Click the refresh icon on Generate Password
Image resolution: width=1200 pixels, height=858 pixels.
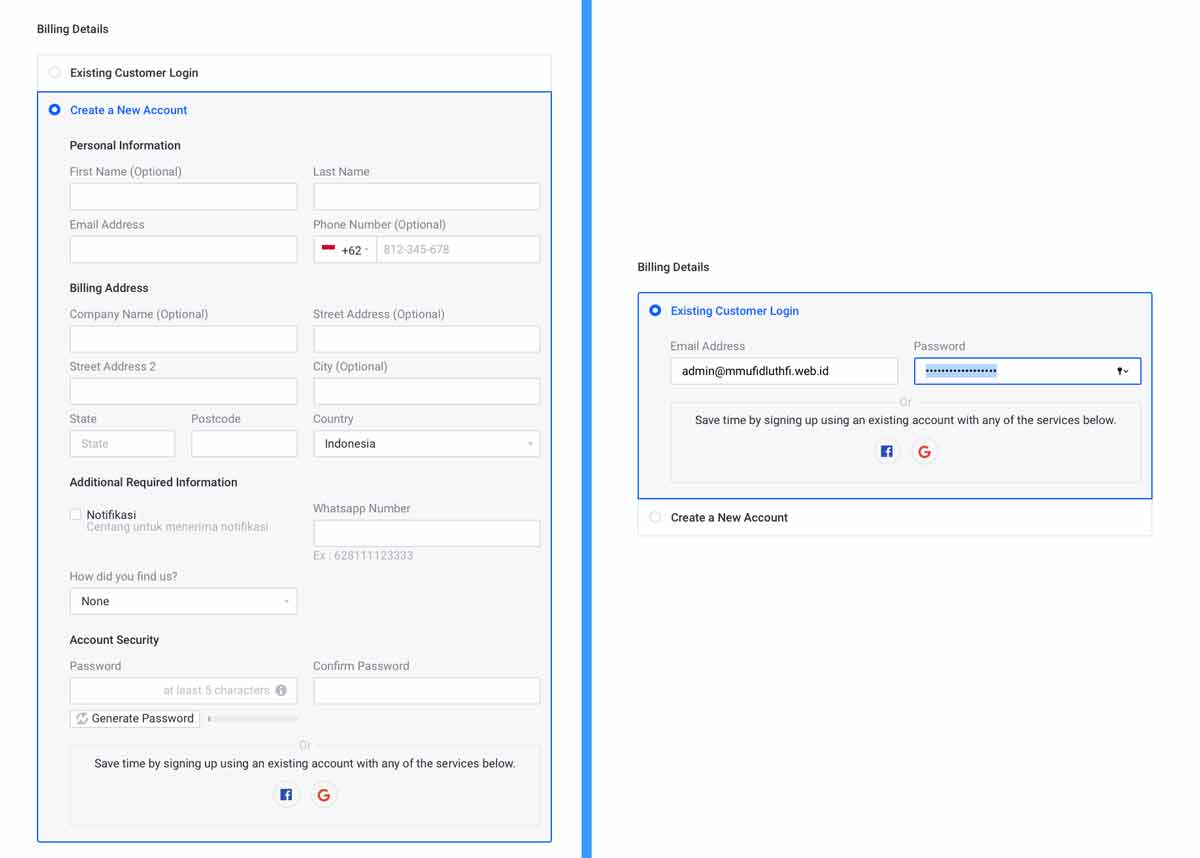82,718
